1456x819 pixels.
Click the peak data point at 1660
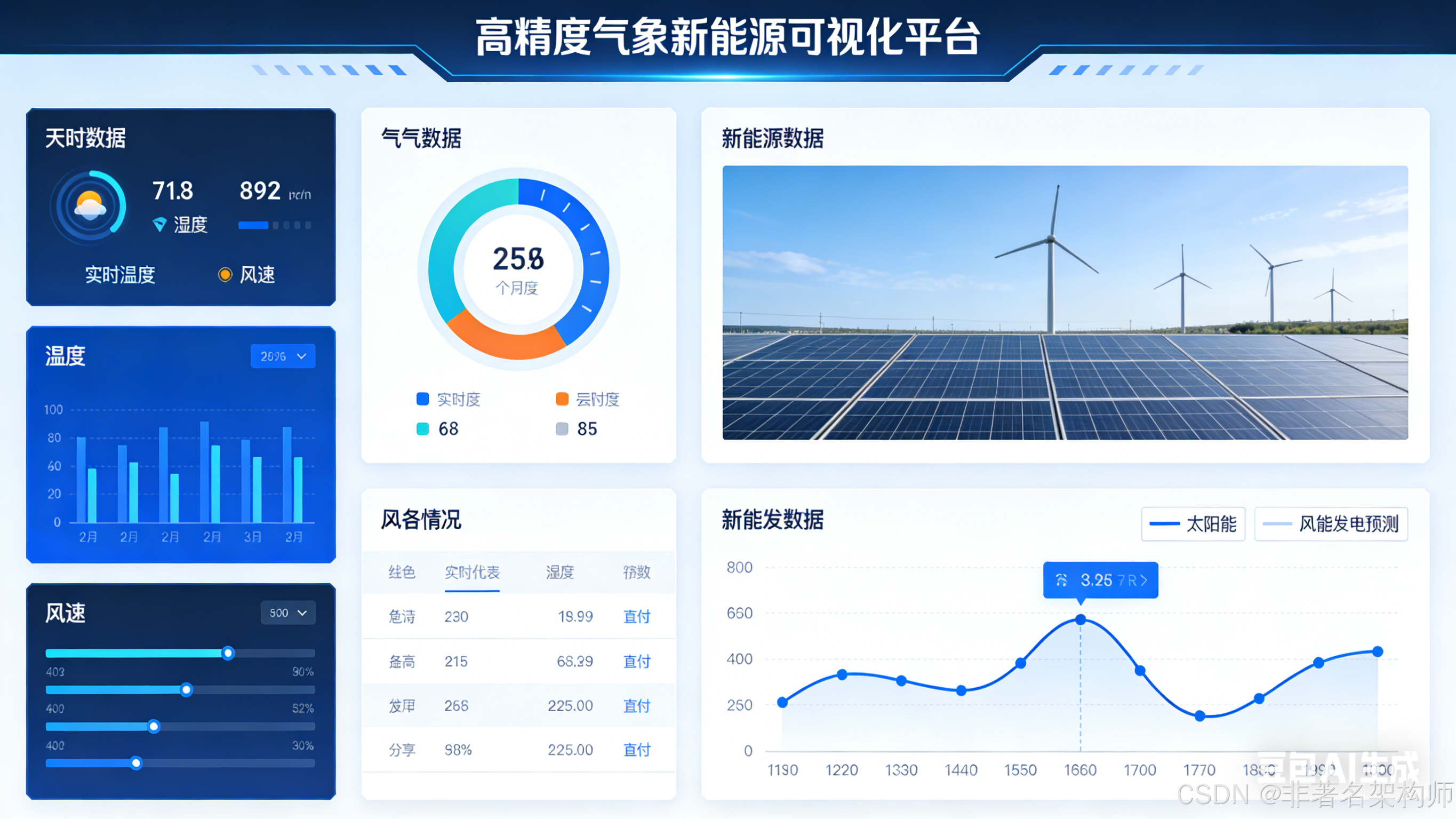[1080, 619]
